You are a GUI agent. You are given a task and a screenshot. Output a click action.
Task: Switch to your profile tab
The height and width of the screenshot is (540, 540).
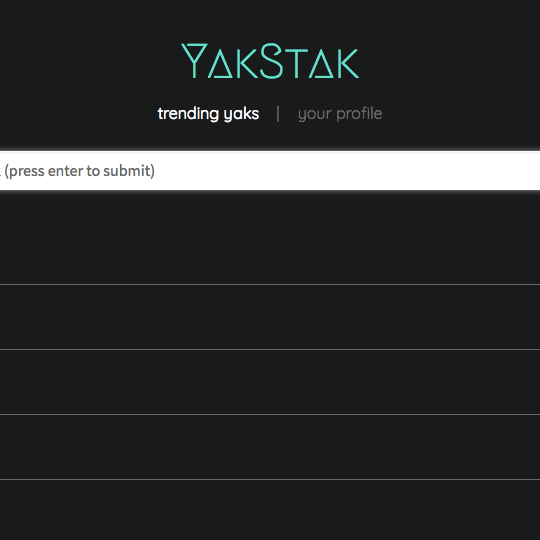pyautogui.click(x=340, y=114)
